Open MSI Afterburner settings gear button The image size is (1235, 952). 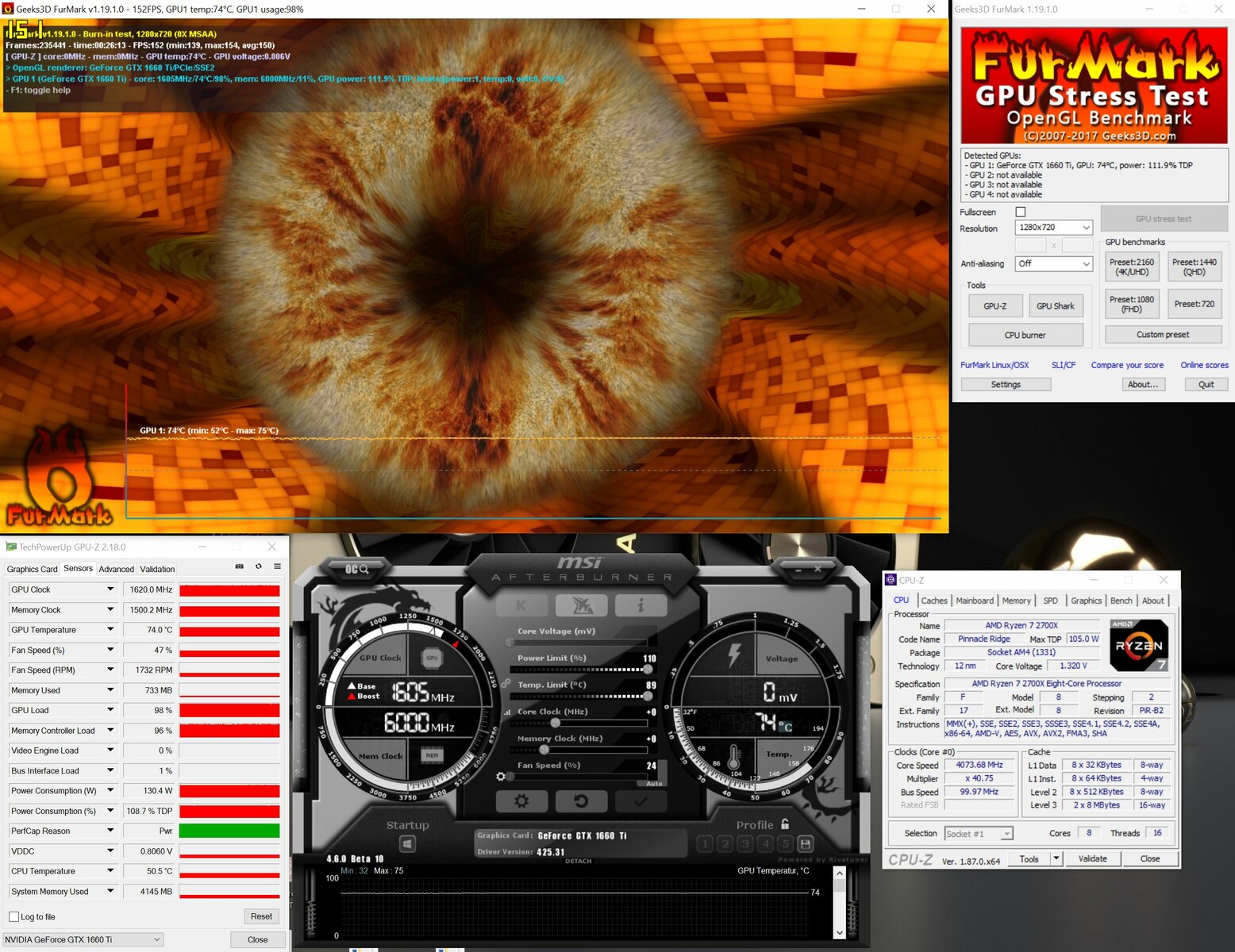coord(521,801)
